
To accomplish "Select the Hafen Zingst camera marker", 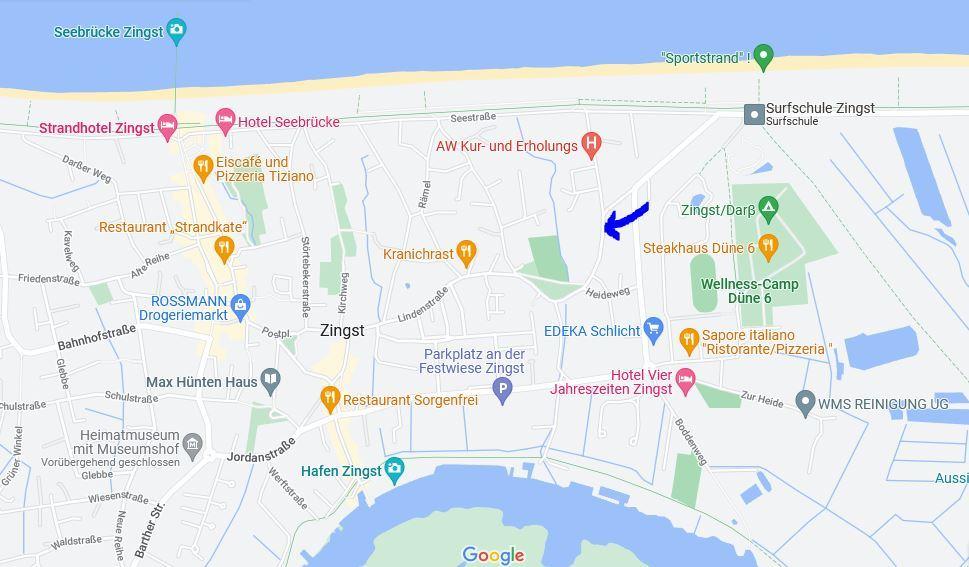I will [x=394, y=470].
